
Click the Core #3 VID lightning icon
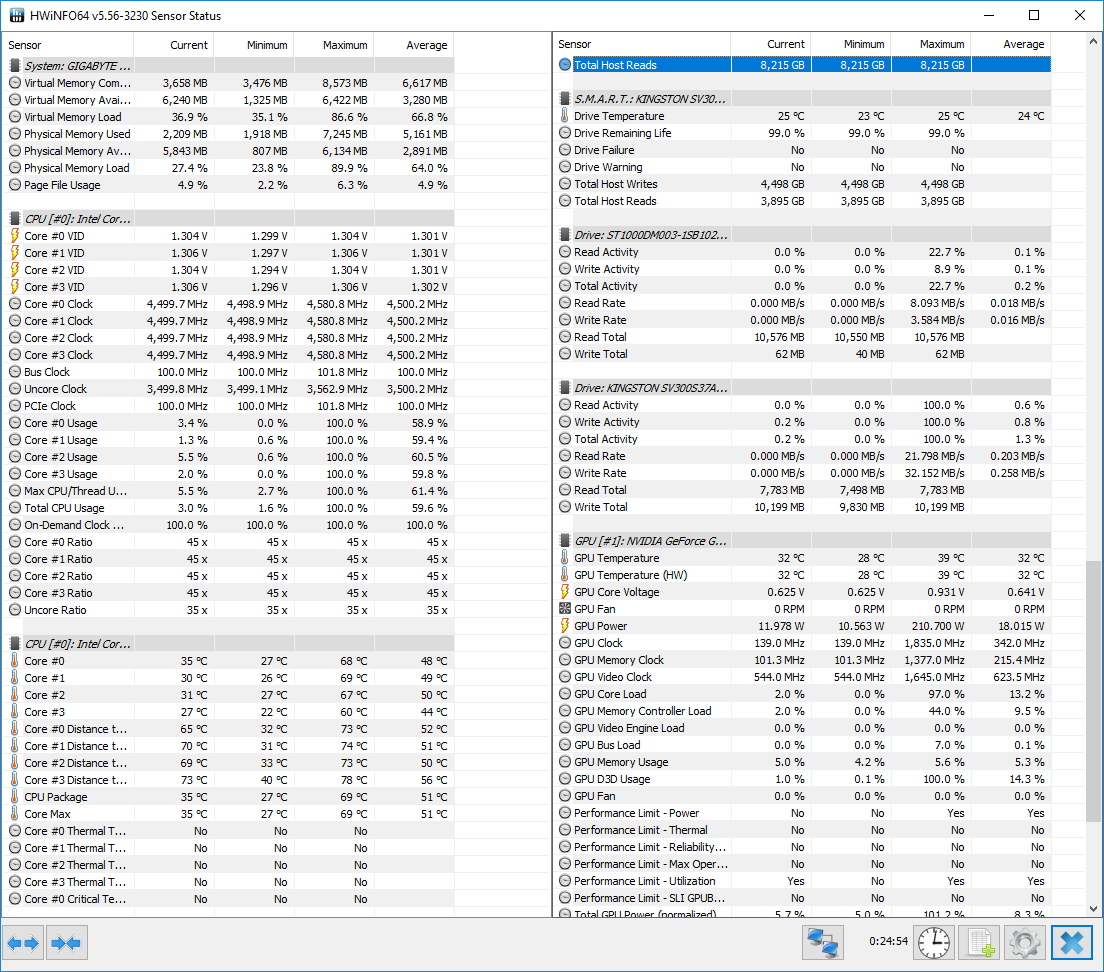point(15,286)
